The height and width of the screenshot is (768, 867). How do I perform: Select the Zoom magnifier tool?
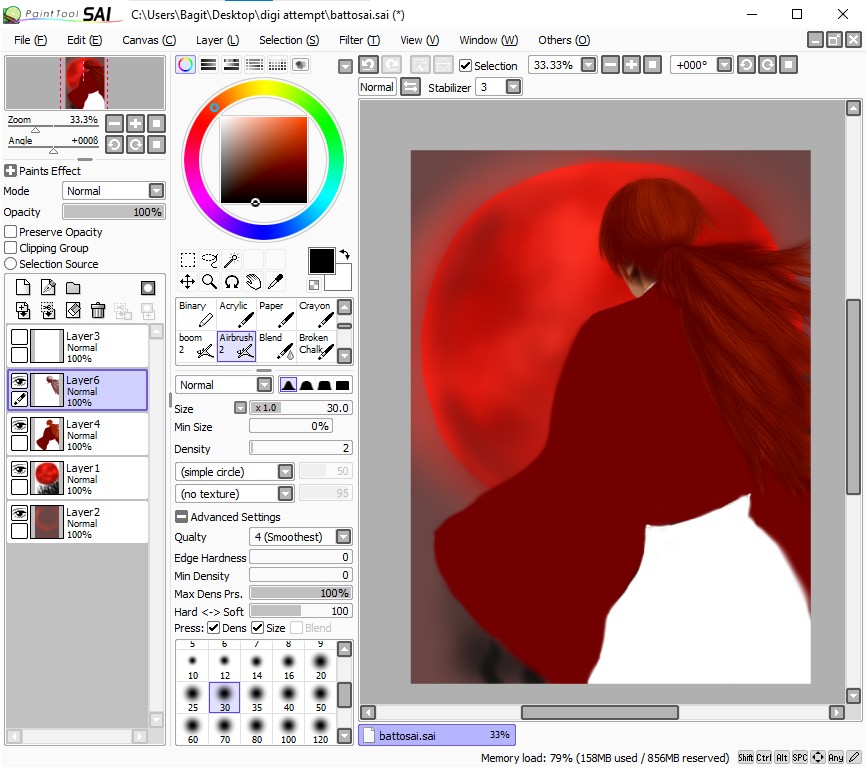tap(210, 282)
